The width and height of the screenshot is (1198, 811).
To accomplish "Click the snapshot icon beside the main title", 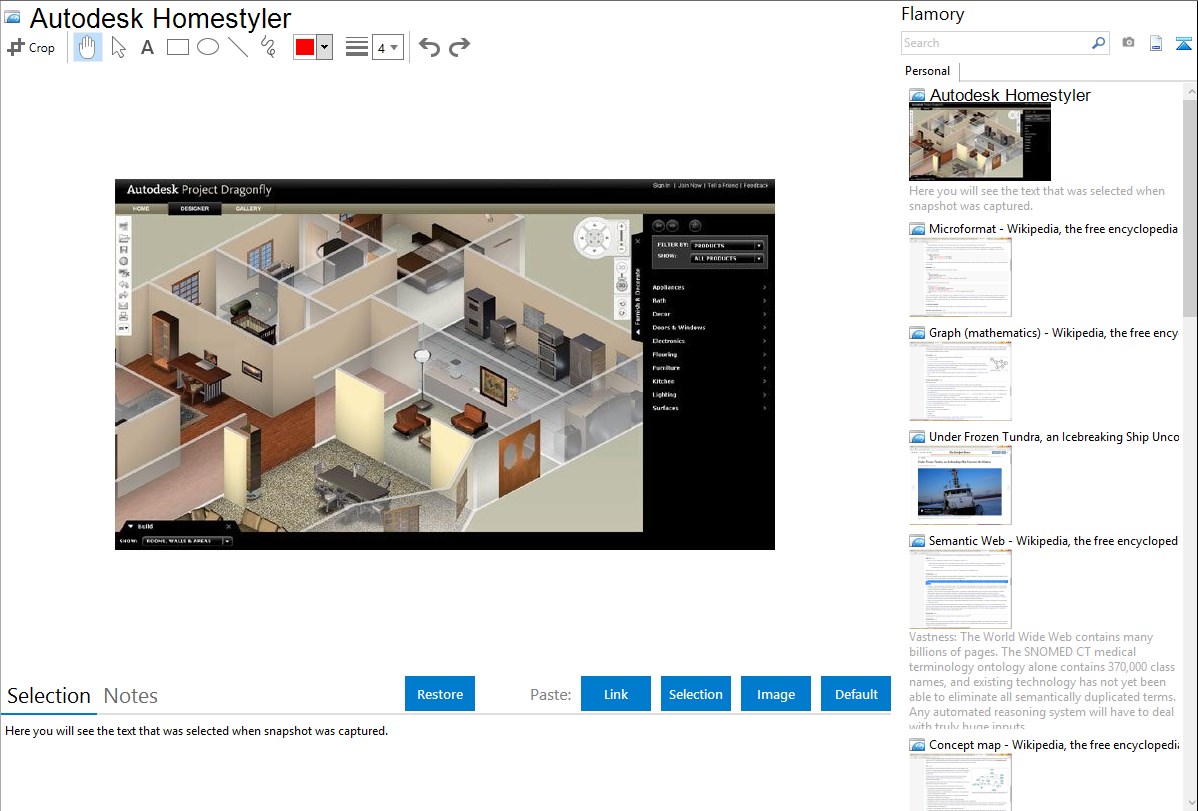I will click(x=12, y=17).
